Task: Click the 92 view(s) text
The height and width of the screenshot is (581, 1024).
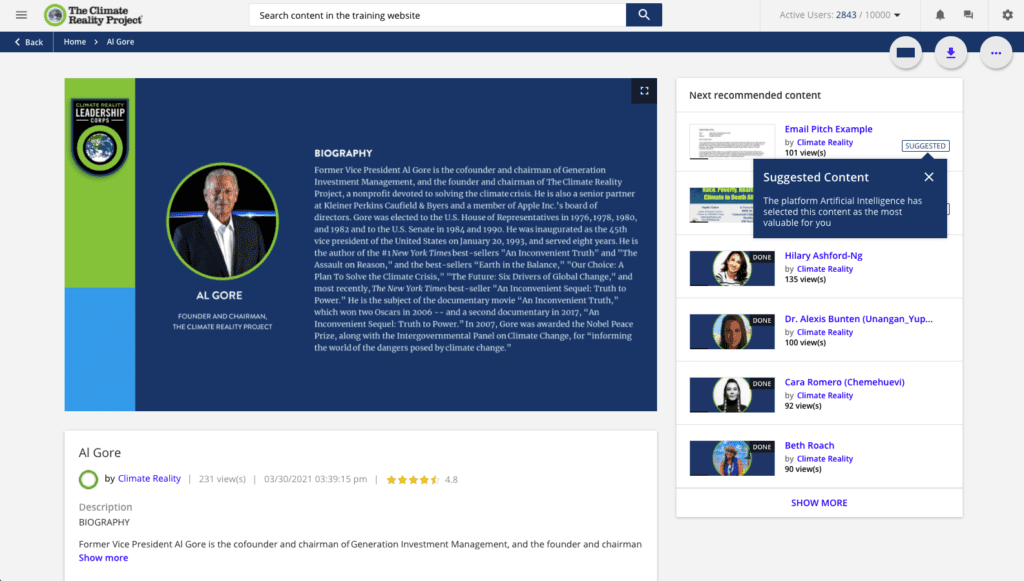Action: [x=803, y=406]
